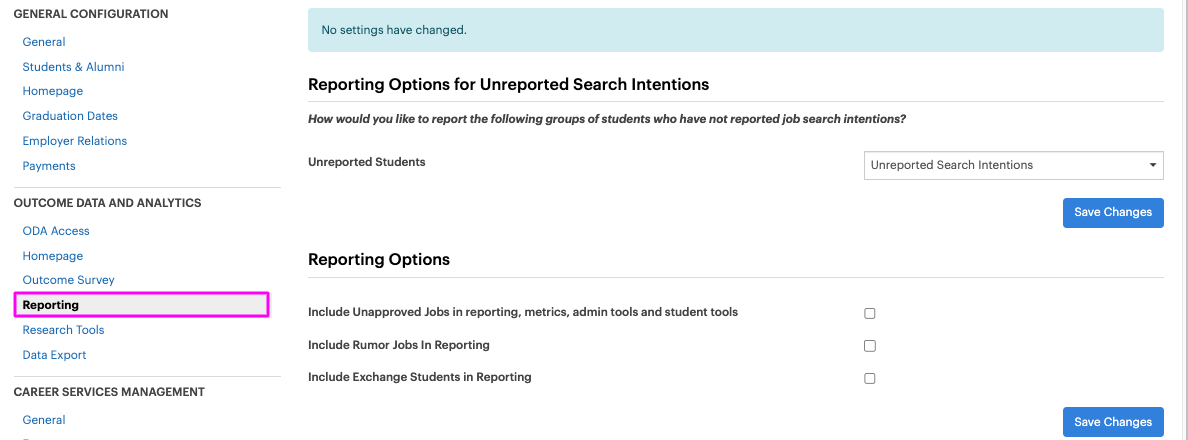Open General under General Configuration
This screenshot has width=1188, height=440.
tap(44, 42)
